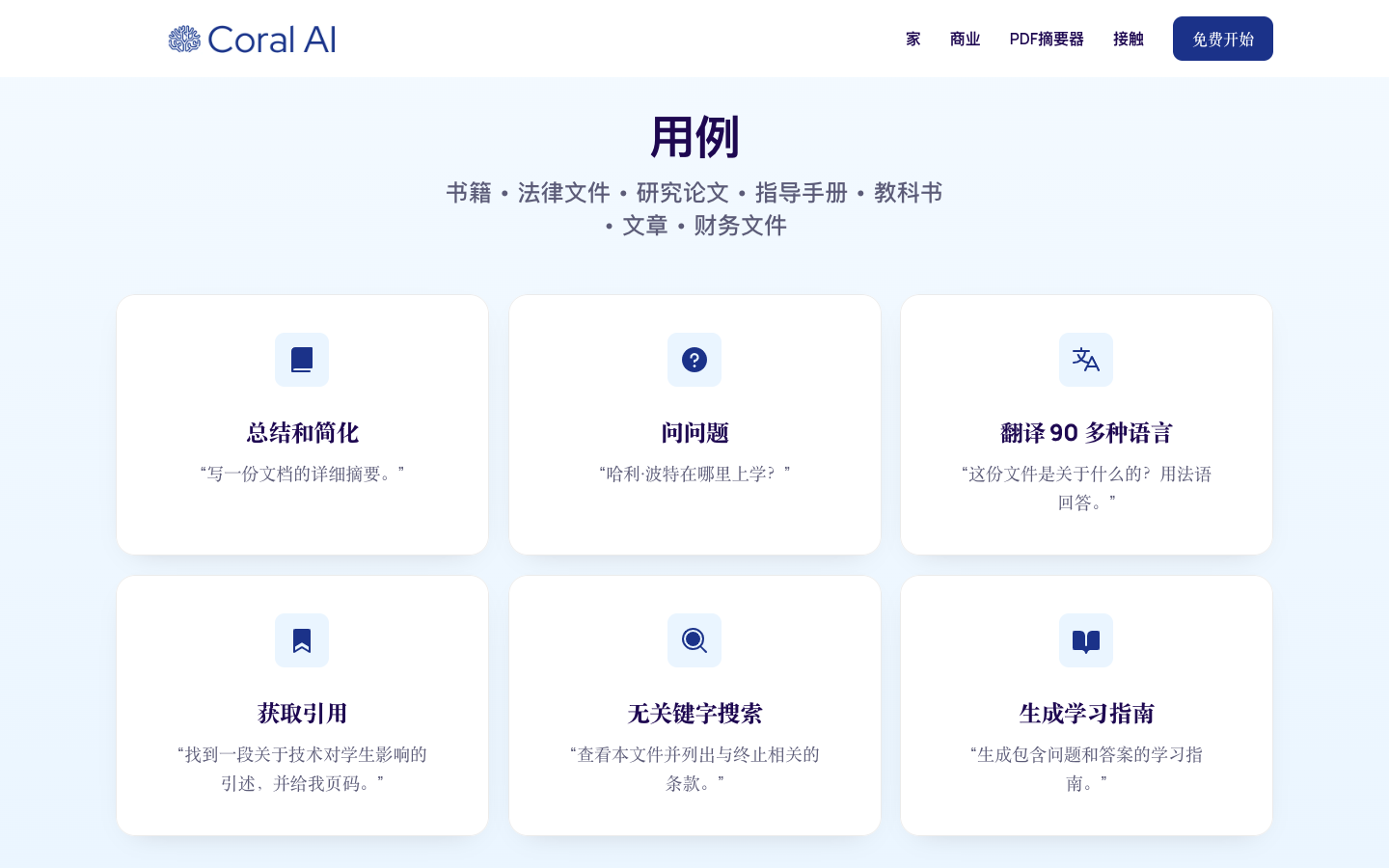Select the translate icon on 翻译 90 多种语言 card
1389x868 pixels.
[1086, 360]
